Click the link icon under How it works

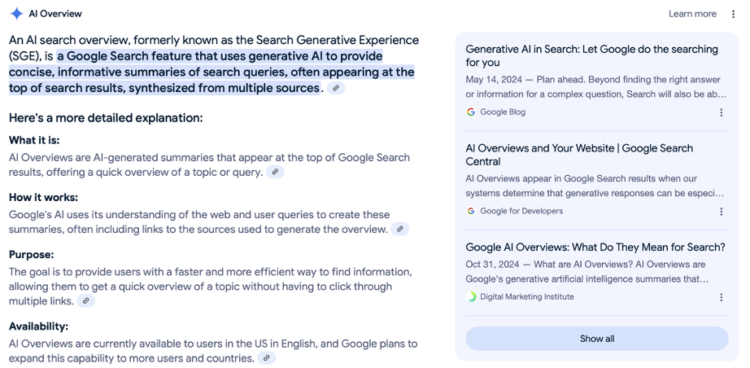400,229
